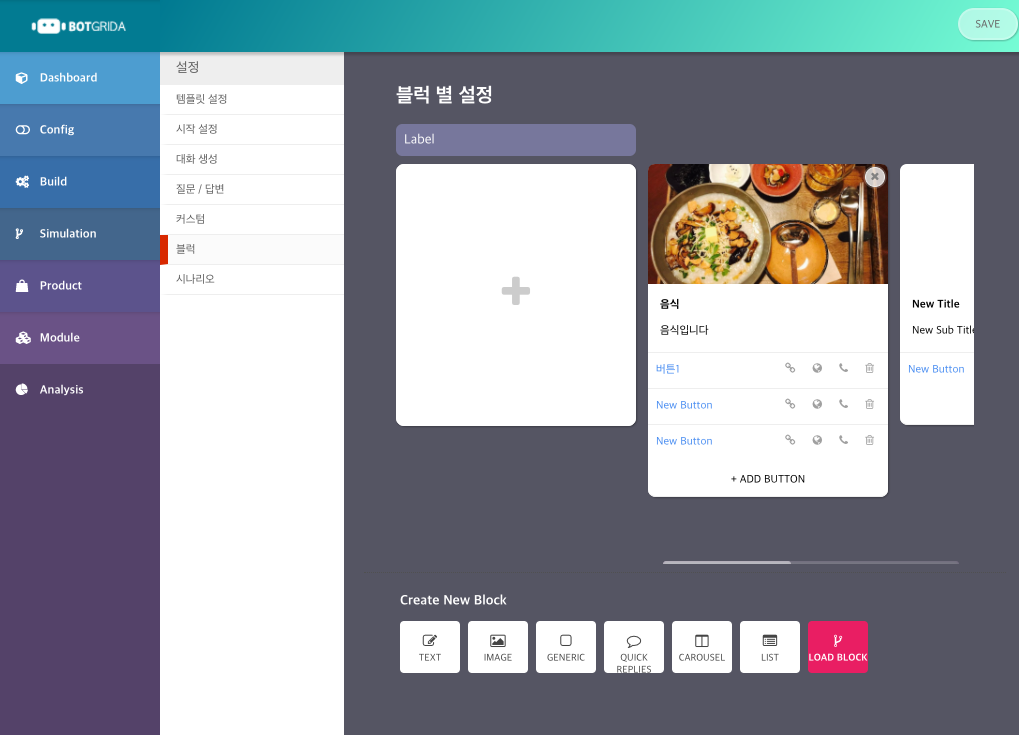Image resolution: width=1019 pixels, height=735 pixels.
Task: Open link settings for 버튼1
Action: click(789, 368)
